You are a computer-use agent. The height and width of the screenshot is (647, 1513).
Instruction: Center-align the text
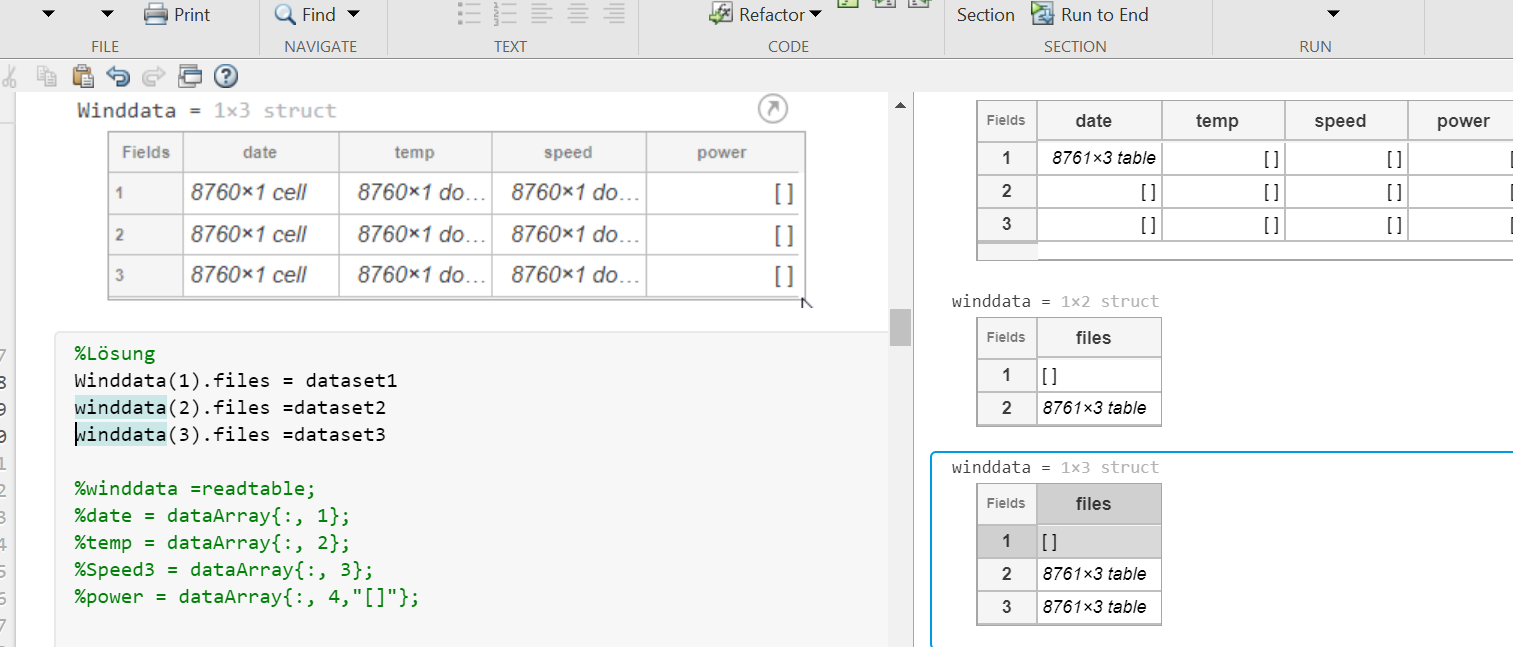tap(578, 13)
